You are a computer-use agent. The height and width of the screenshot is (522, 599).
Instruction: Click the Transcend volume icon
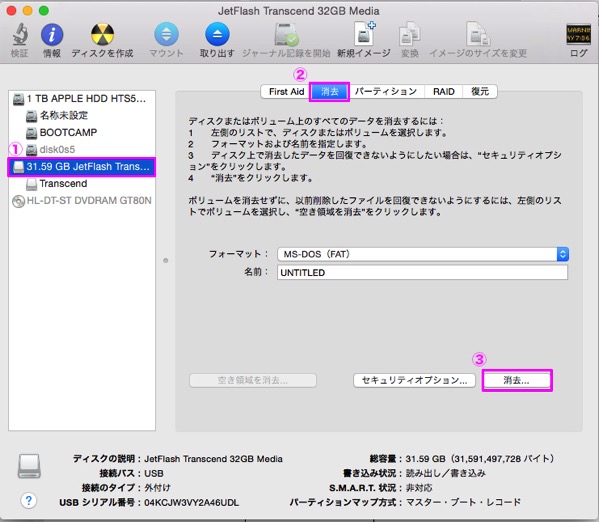point(31,184)
